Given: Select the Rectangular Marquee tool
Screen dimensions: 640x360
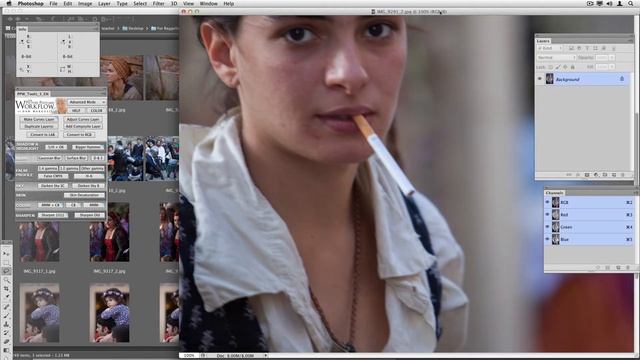Looking at the screenshot, I should pyautogui.click(x=6, y=262).
